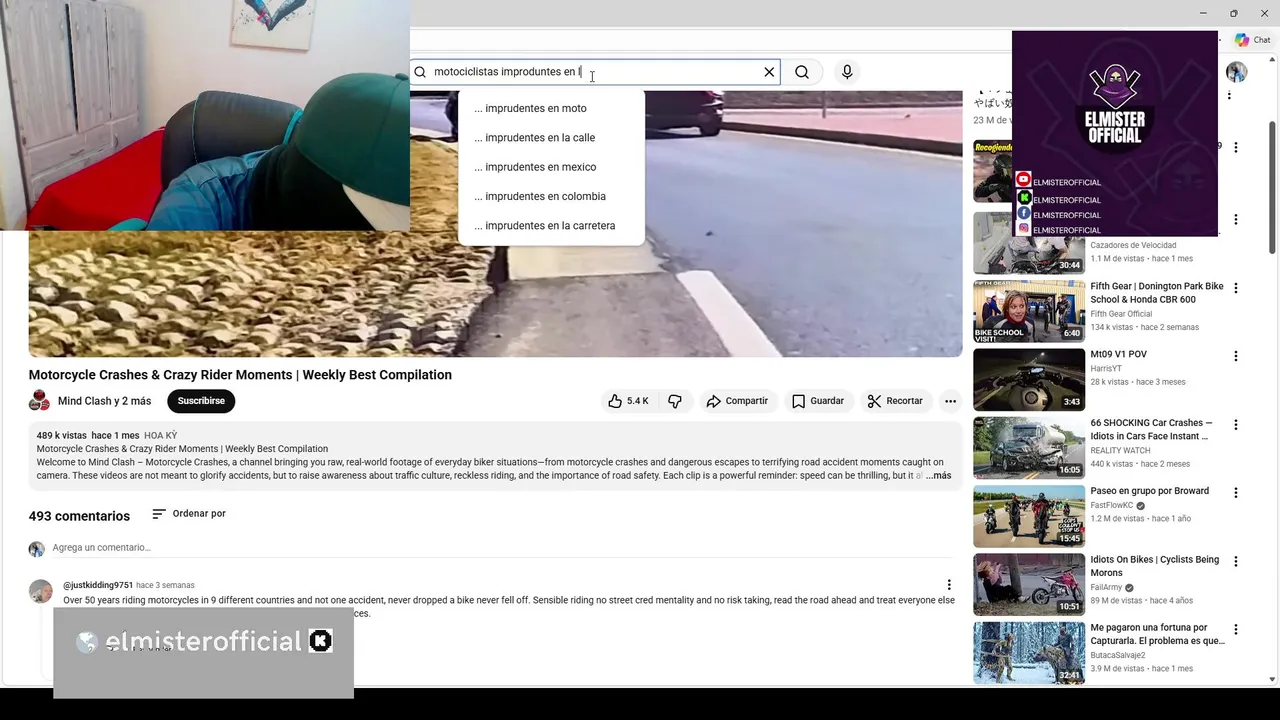Open more actions menu beside Recortar
The width and height of the screenshot is (1280, 720).
tap(950, 401)
